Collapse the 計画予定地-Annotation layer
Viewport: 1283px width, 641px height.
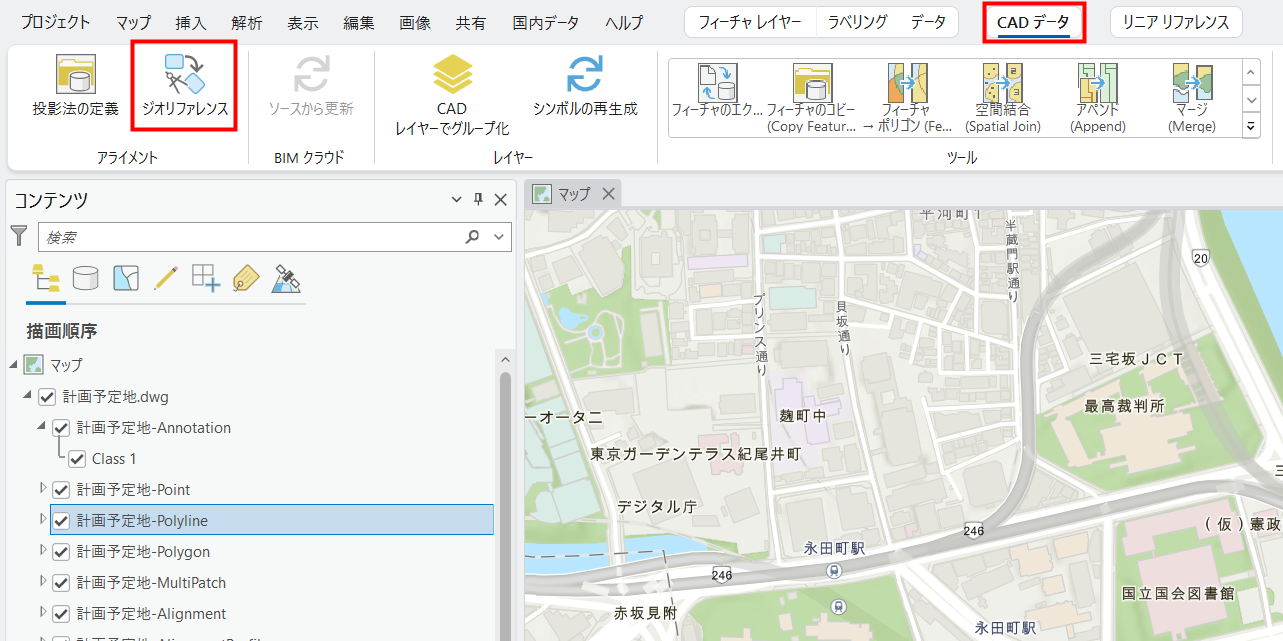(42, 428)
